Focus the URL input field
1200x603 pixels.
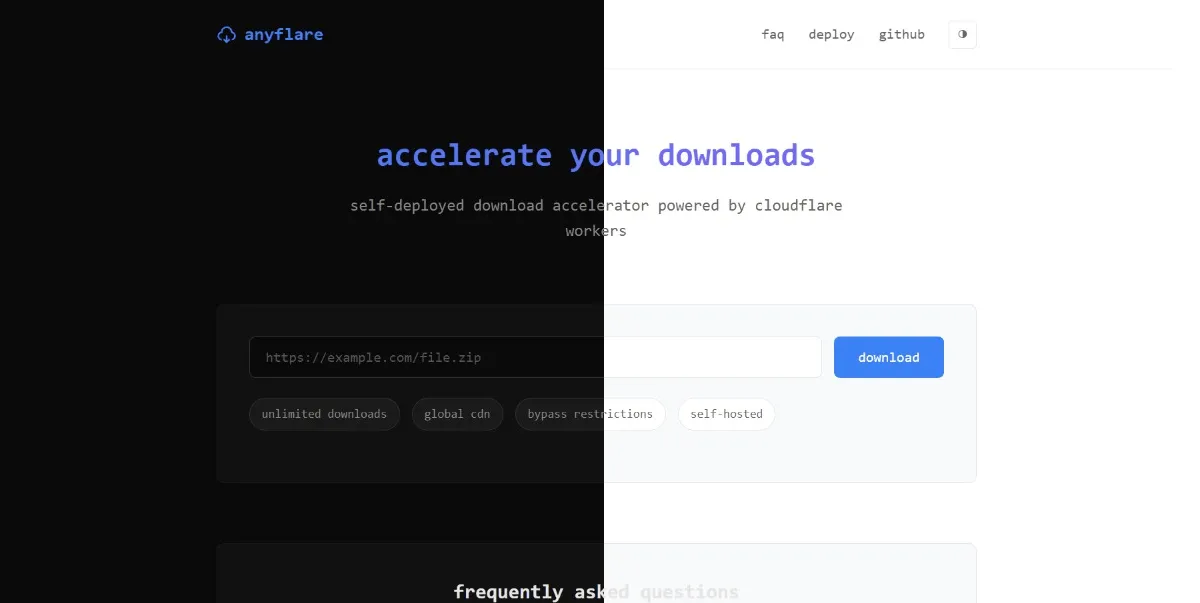pos(535,357)
